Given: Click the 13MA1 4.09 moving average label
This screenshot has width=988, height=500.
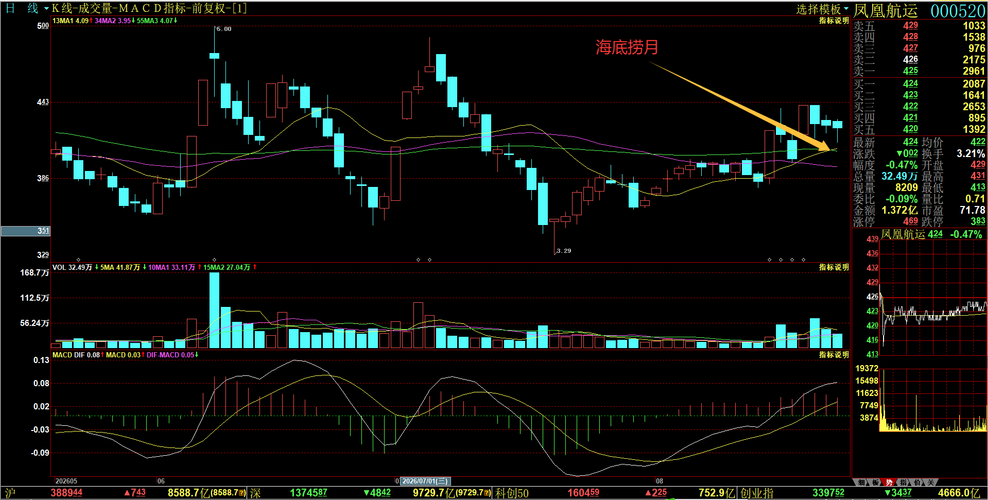Looking at the screenshot, I should (72, 21).
